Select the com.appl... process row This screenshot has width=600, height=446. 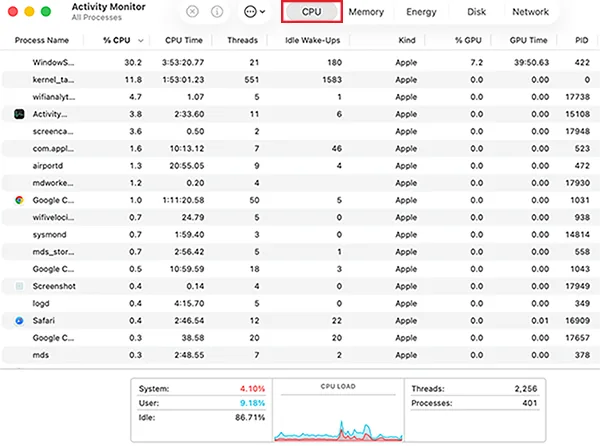pyautogui.click(x=300, y=148)
